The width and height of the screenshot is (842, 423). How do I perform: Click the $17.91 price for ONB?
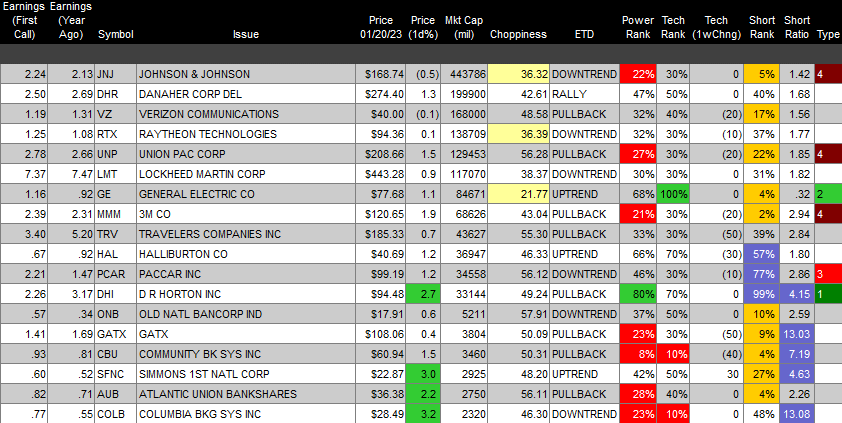tap(381, 314)
